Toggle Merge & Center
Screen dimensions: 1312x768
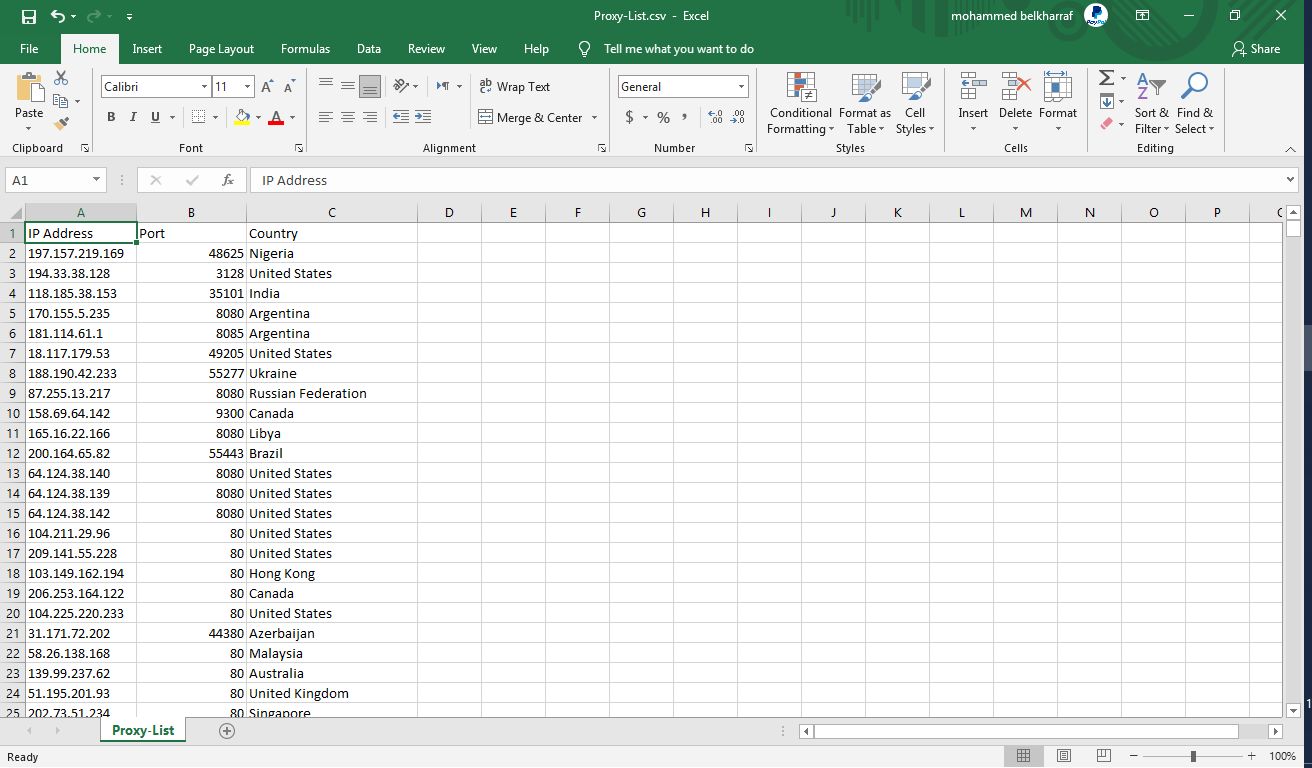pyautogui.click(x=531, y=117)
